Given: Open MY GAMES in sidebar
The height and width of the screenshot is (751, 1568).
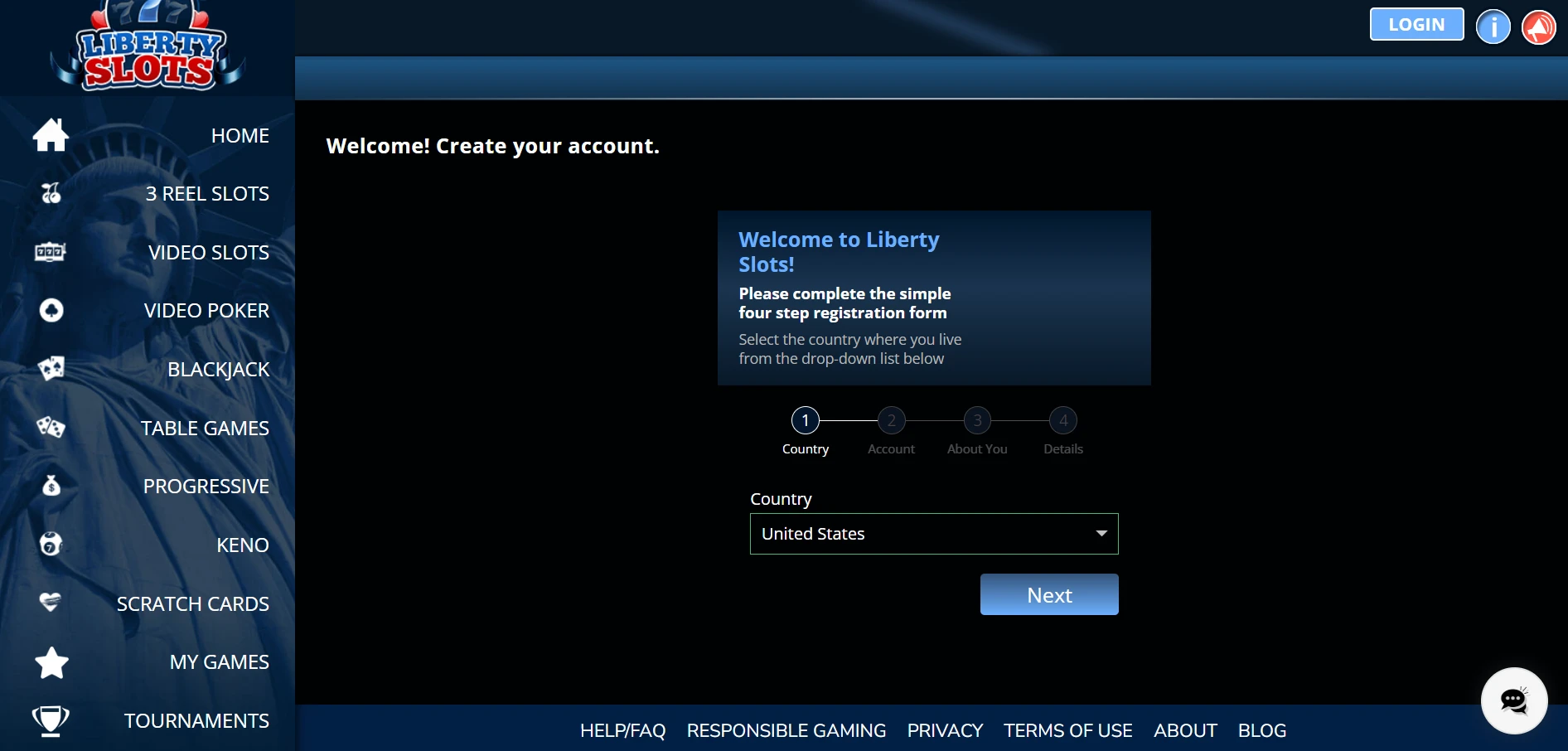Looking at the screenshot, I should pos(220,662).
